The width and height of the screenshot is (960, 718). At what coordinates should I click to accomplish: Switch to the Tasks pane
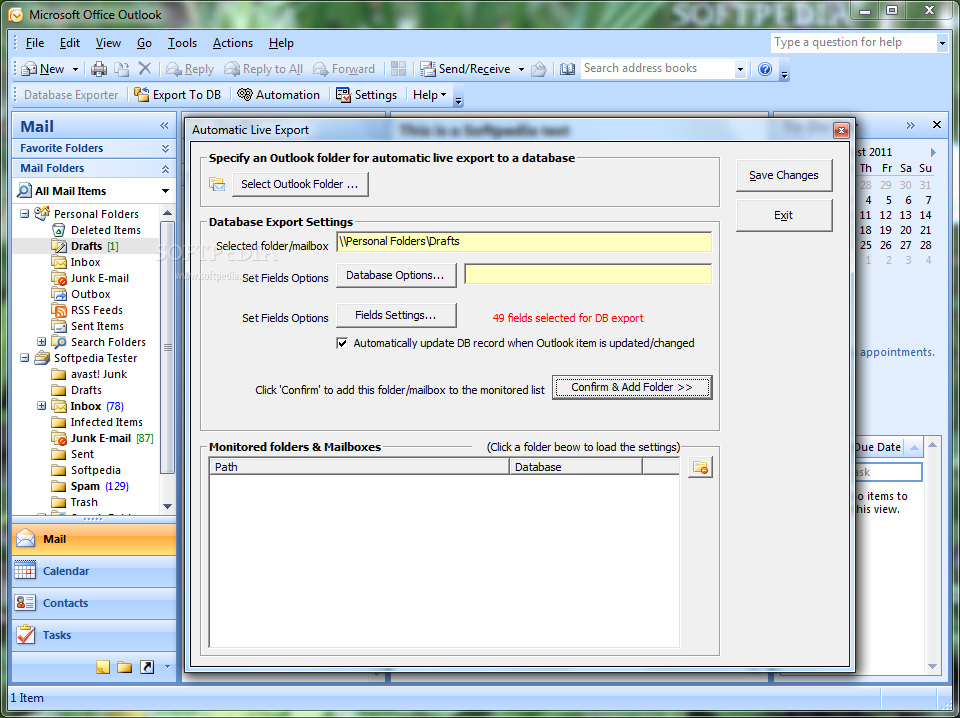[x=94, y=635]
